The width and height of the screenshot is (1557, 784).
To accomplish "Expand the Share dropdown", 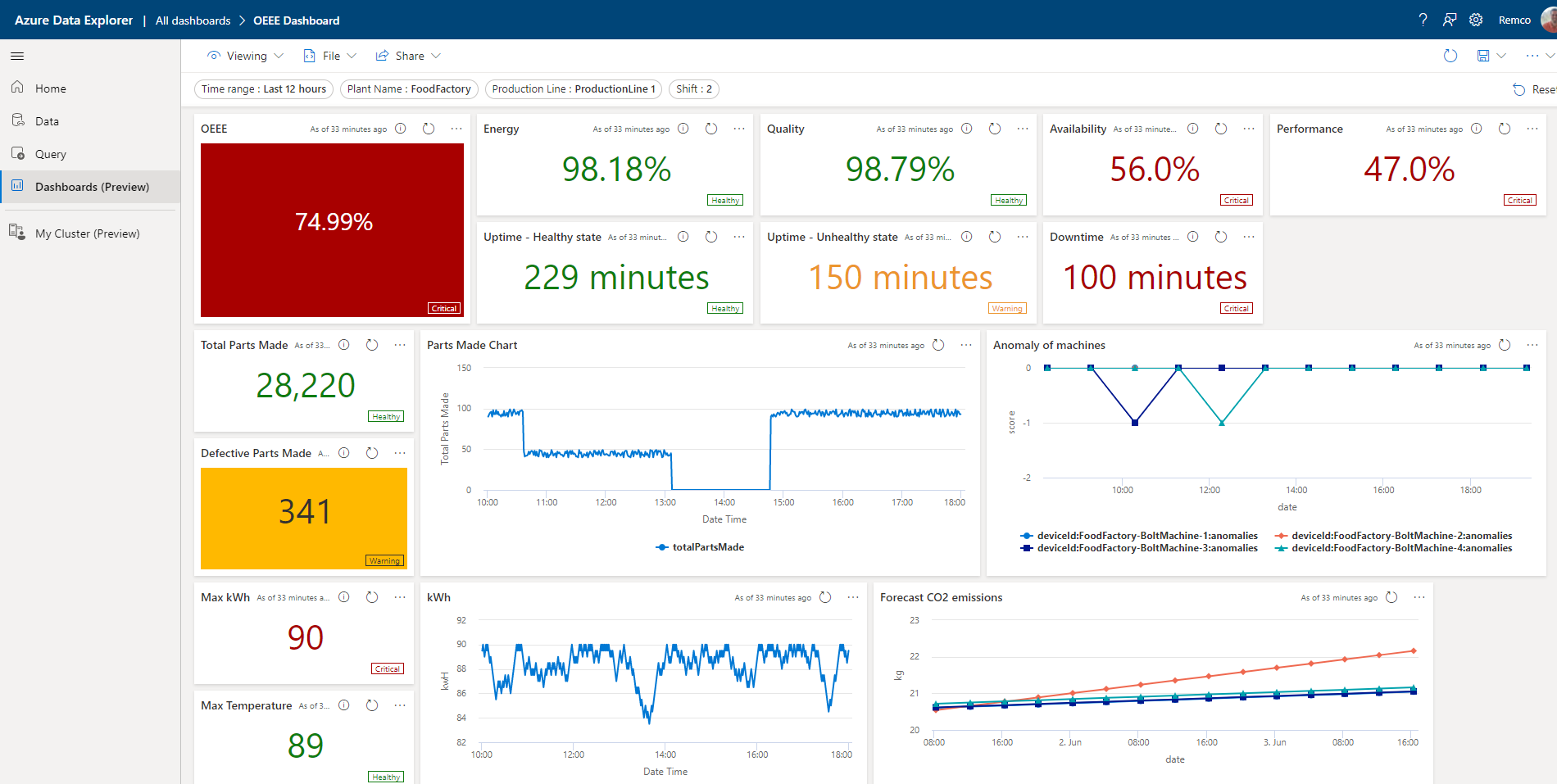I will (408, 56).
